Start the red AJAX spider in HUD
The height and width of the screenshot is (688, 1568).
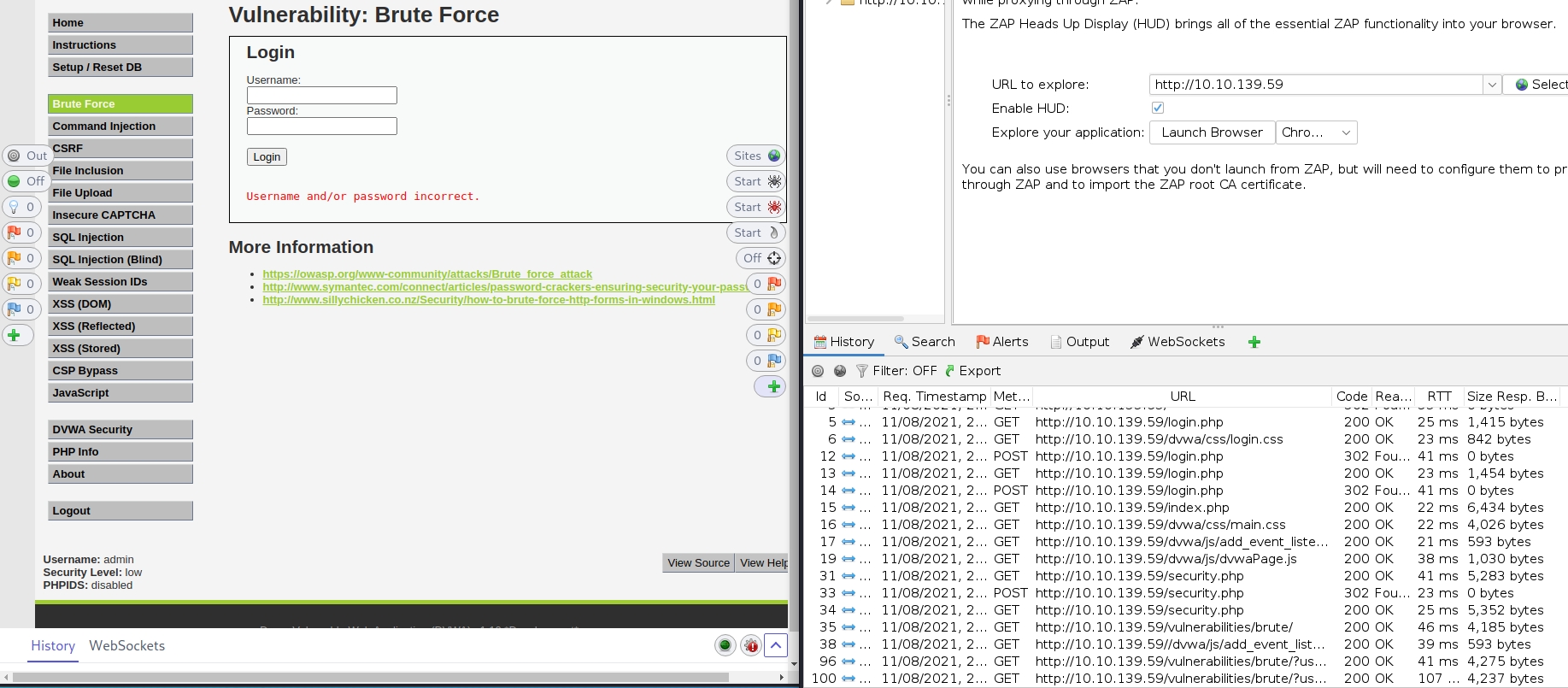pyautogui.click(x=756, y=207)
